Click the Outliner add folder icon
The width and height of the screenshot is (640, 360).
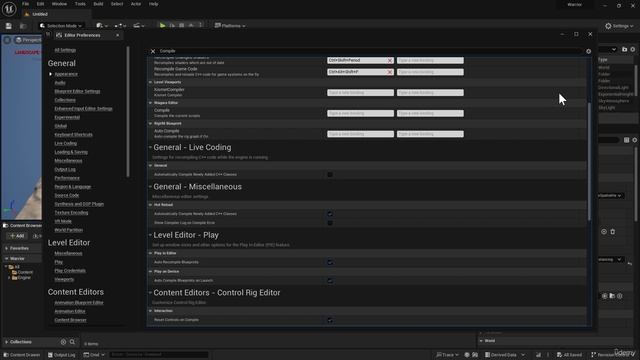point(624,49)
